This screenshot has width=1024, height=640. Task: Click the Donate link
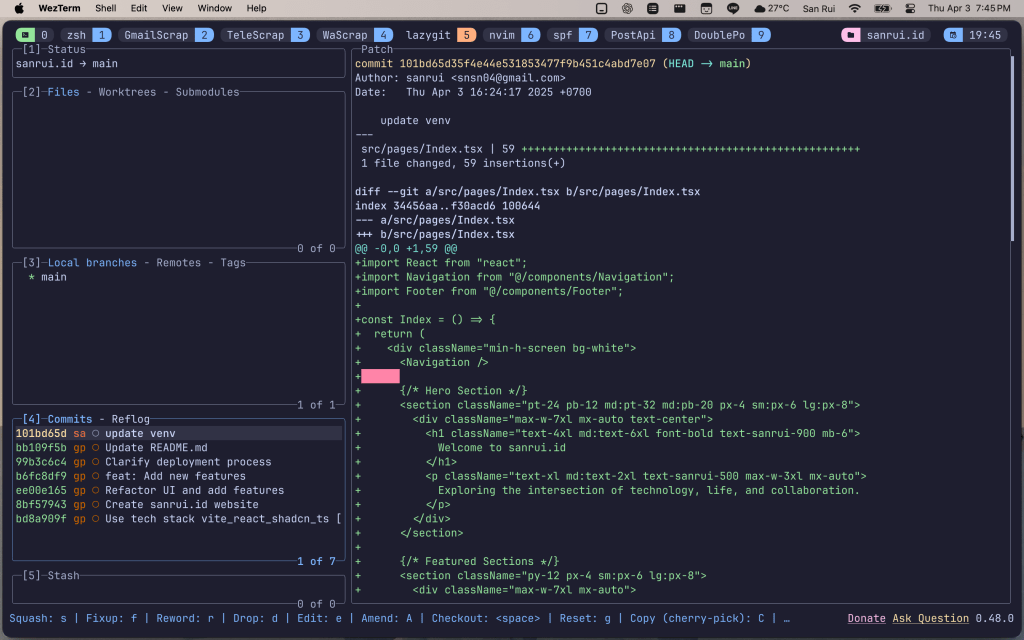[x=866, y=618]
